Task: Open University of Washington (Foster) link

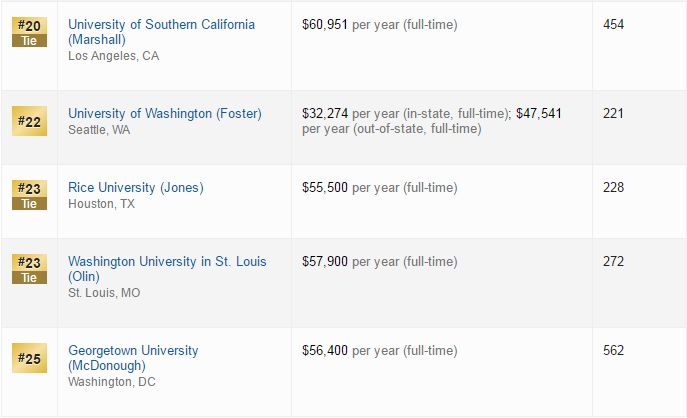Action: tap(165, 113)
